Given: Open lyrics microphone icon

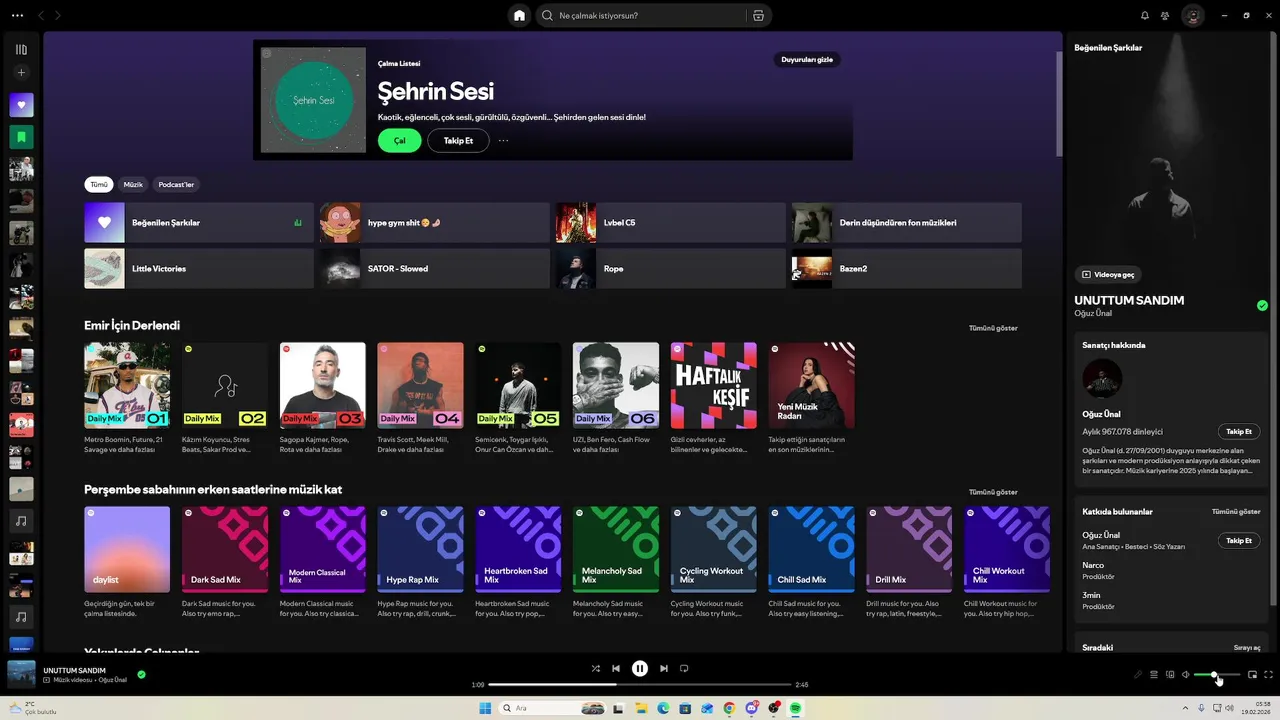Looking at the screenshot, I should [1138, 675].
